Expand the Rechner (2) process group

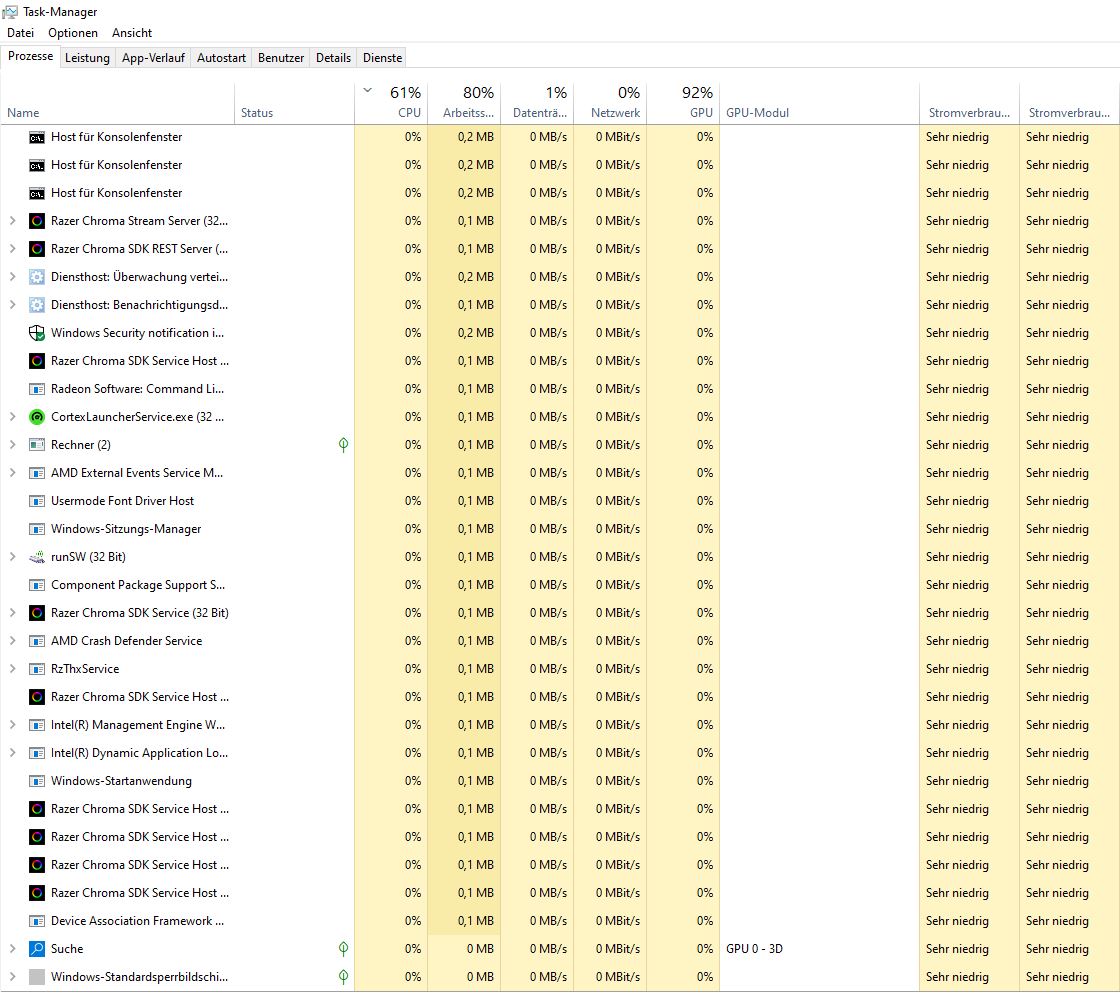coord(12,445)
